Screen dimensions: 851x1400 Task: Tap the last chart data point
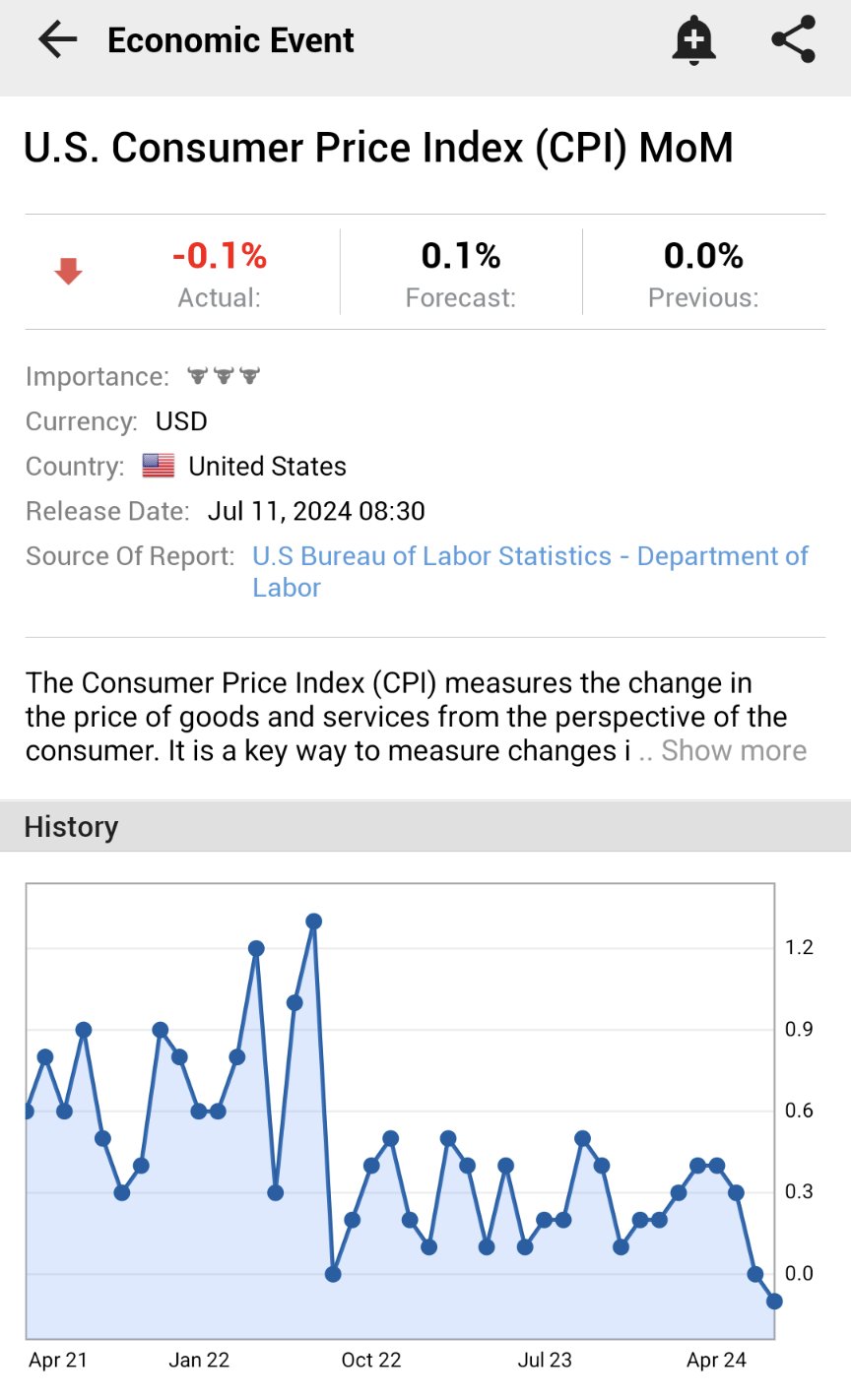coord(774,1302)
